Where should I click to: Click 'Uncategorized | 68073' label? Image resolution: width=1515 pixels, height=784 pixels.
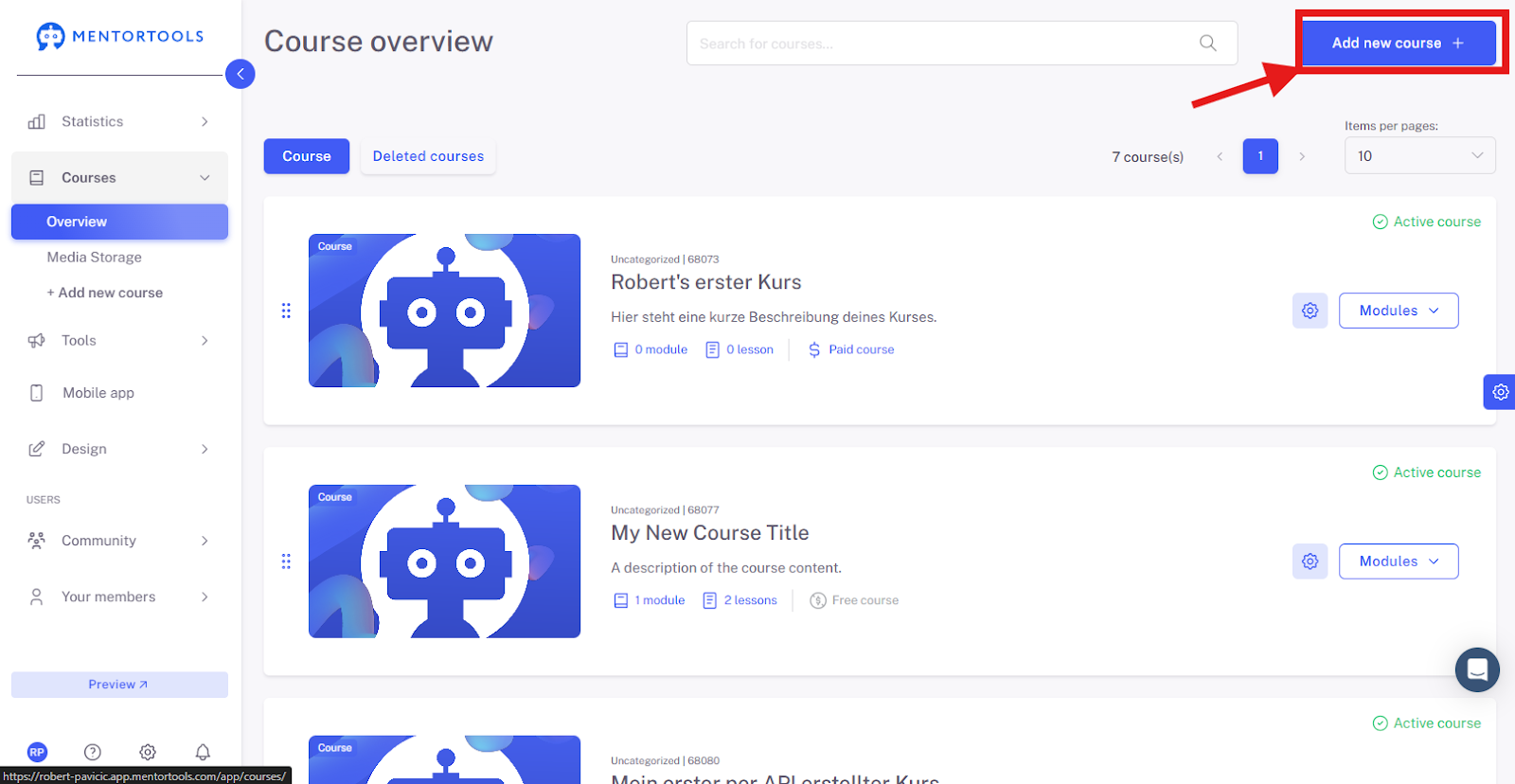[x=665, y=259]
